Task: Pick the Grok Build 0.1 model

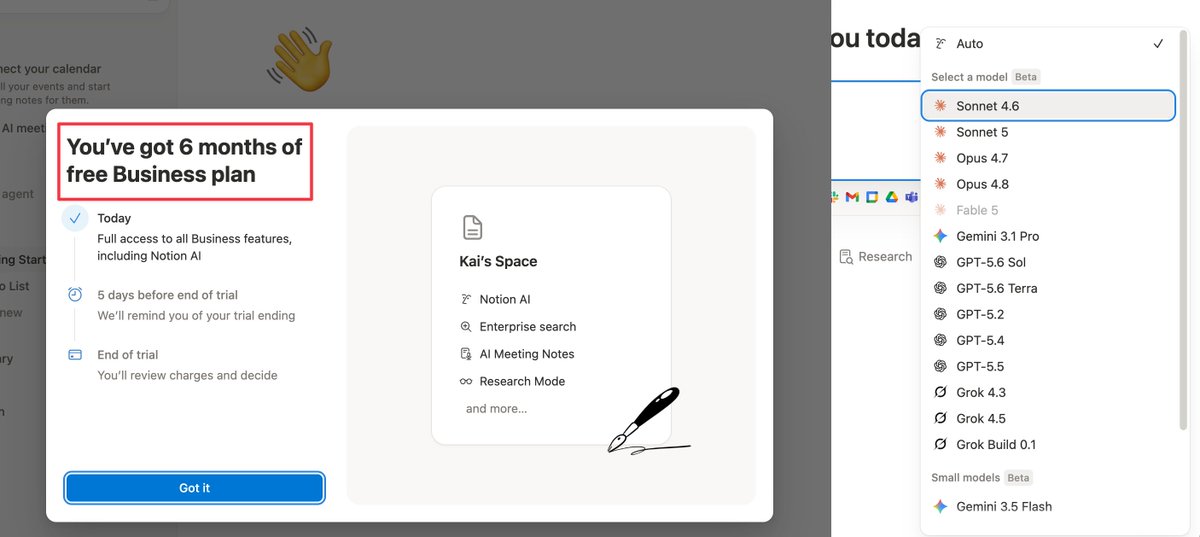Action: 1047,444
